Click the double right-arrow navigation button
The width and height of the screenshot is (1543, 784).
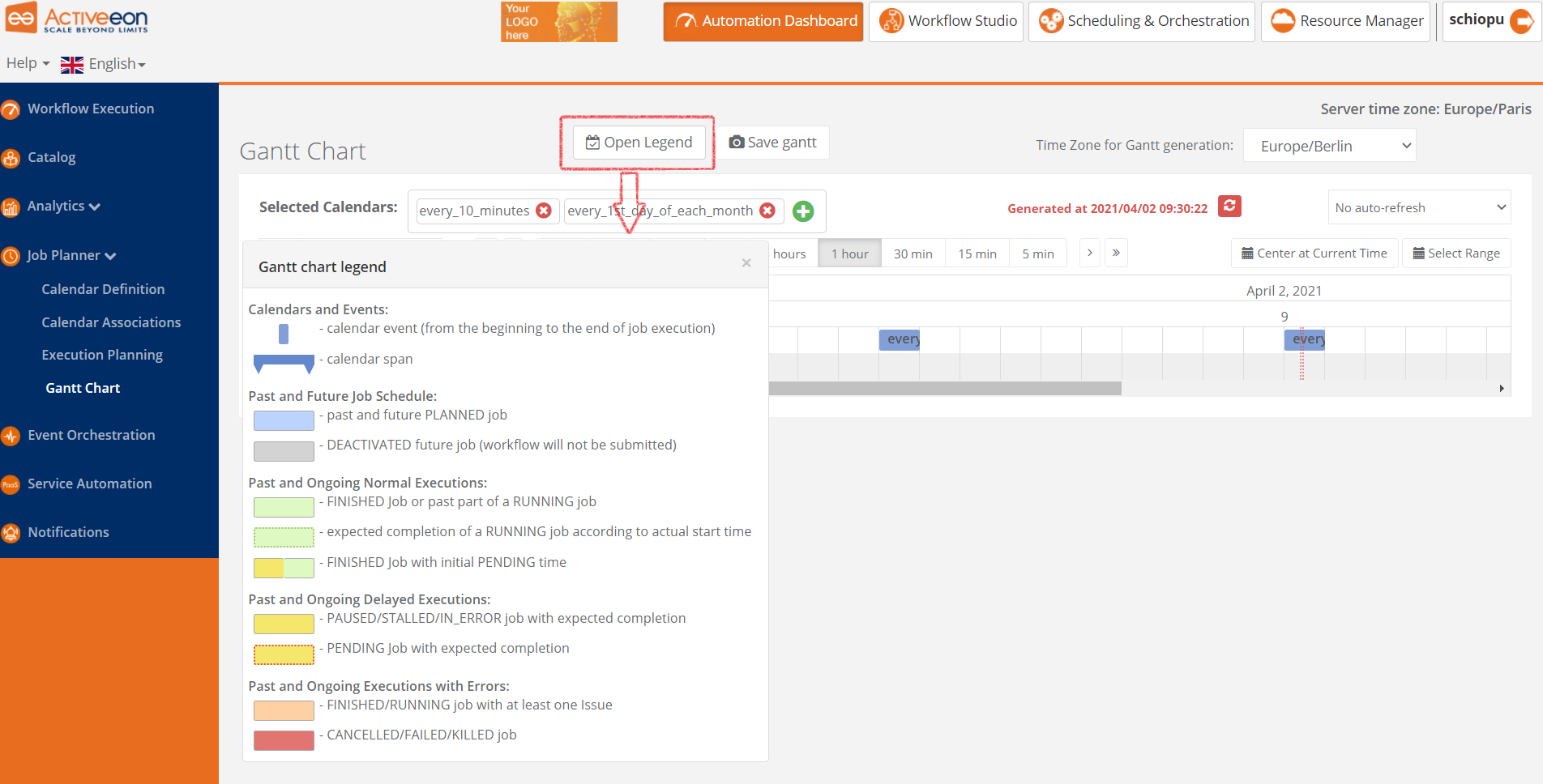click(x=1116, y=253)
